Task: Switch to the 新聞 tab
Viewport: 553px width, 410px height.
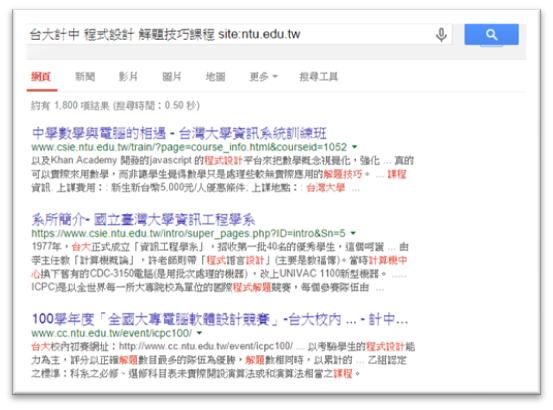Action: [85, 77]
